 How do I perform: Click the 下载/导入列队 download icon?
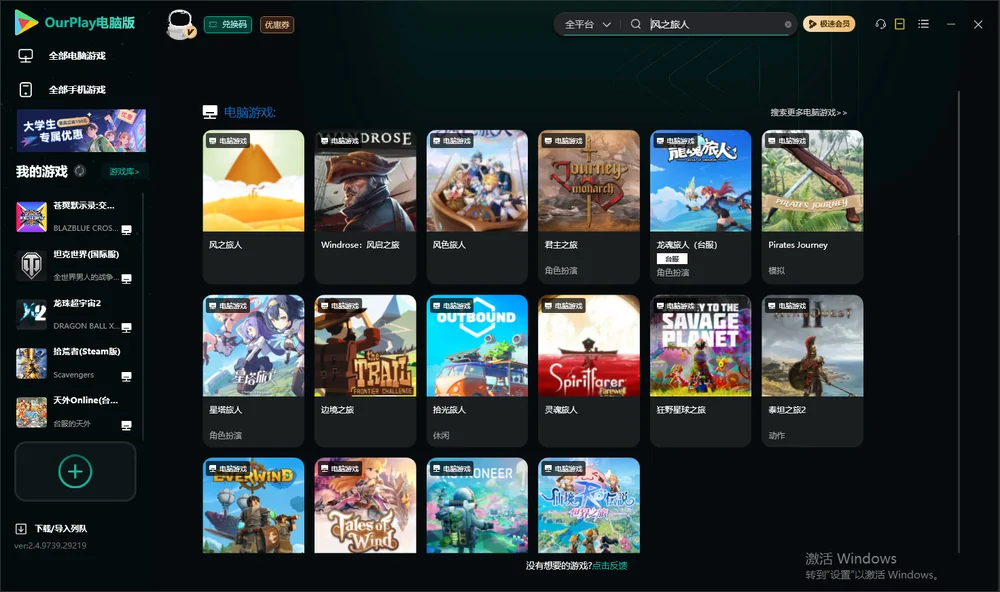tap(21, 529)
